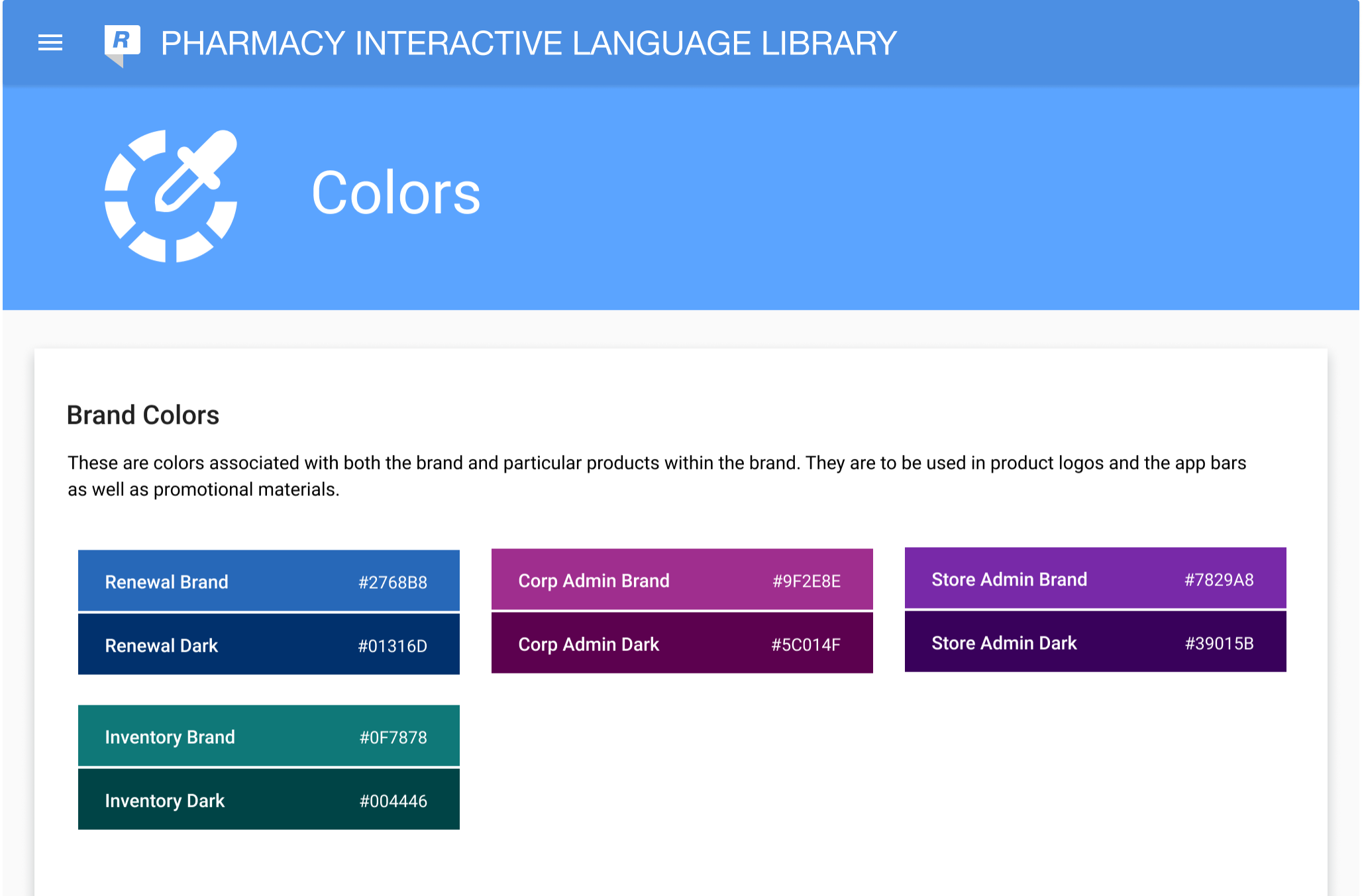The image size is (1362, 896).
Task: Click the Pharmacy Interactive Language Library title
Action: pos(528,44)
